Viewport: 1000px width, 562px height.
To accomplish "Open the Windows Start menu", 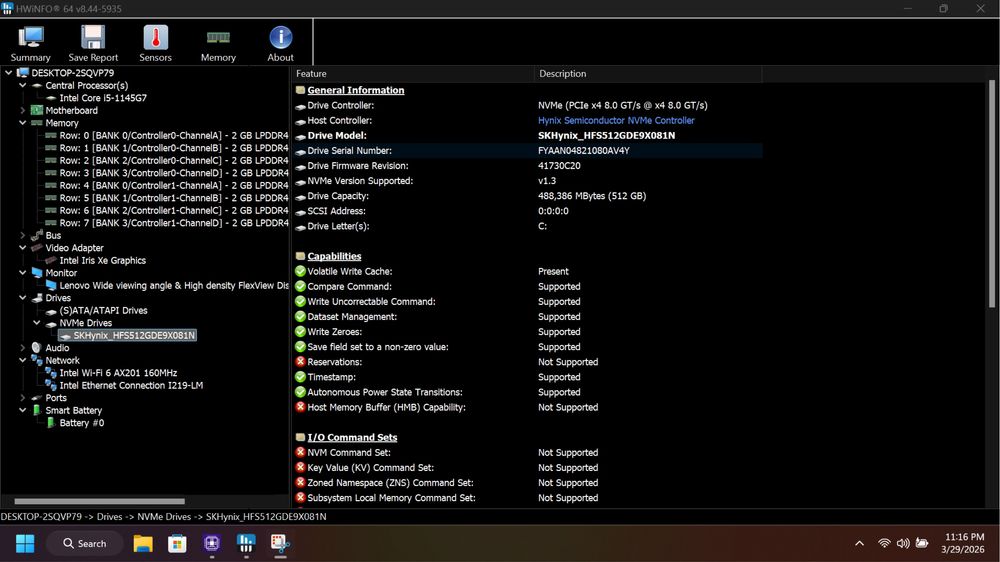I will click(25, 544).
